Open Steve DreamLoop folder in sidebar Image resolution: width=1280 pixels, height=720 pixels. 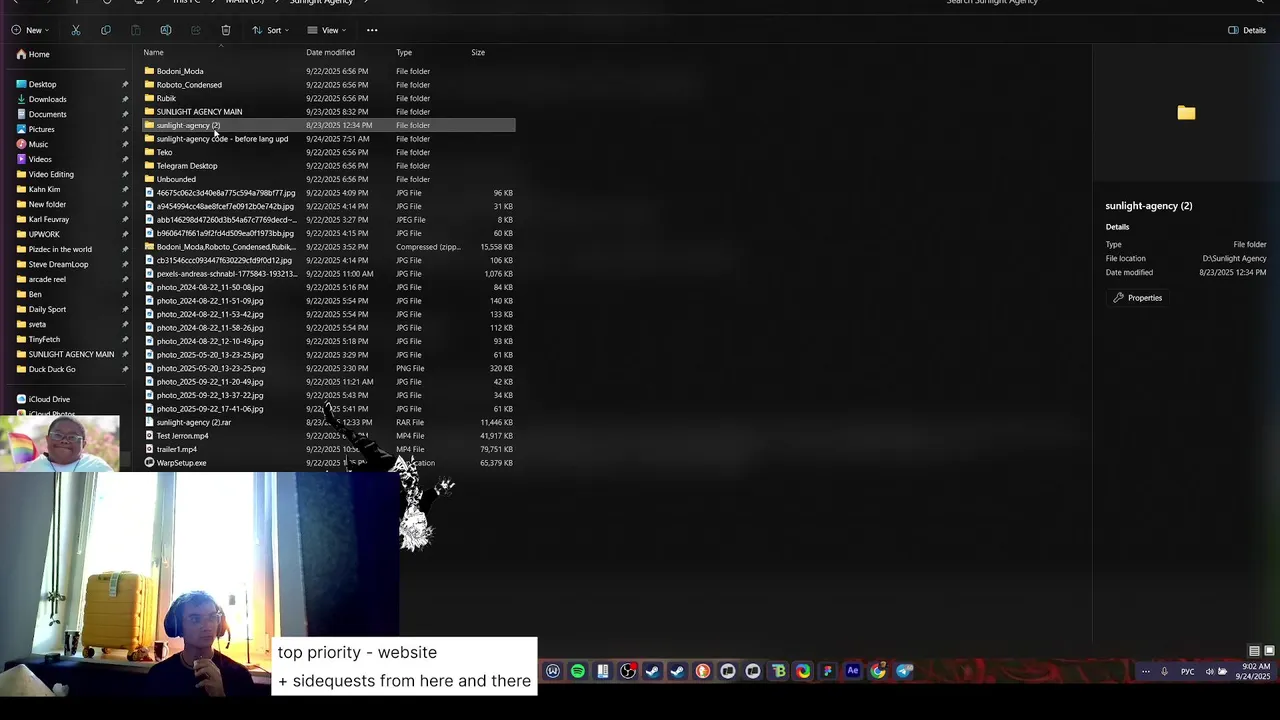pos(58,264)
